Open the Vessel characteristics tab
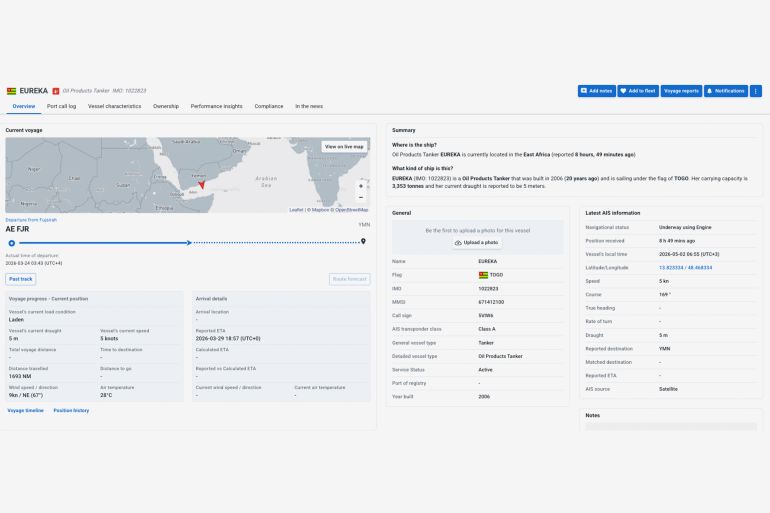The width and height of the screenshot is (770, 513). click(x=114, y=106)
